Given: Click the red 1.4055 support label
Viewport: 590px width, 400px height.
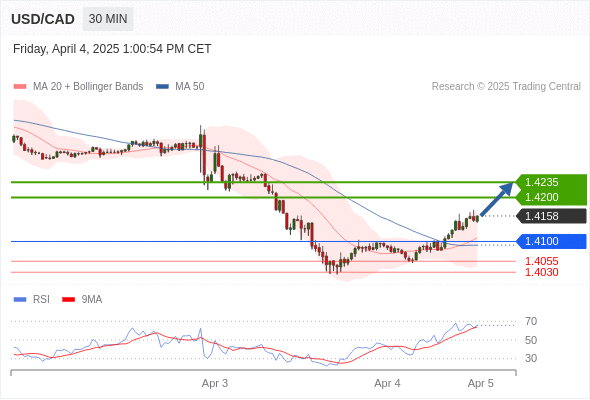Looking at the screenshot, I should 541,261.
